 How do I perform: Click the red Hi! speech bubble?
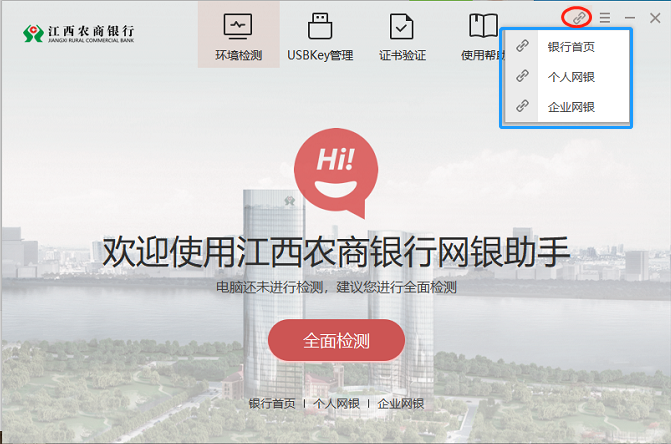pos(336,173)
